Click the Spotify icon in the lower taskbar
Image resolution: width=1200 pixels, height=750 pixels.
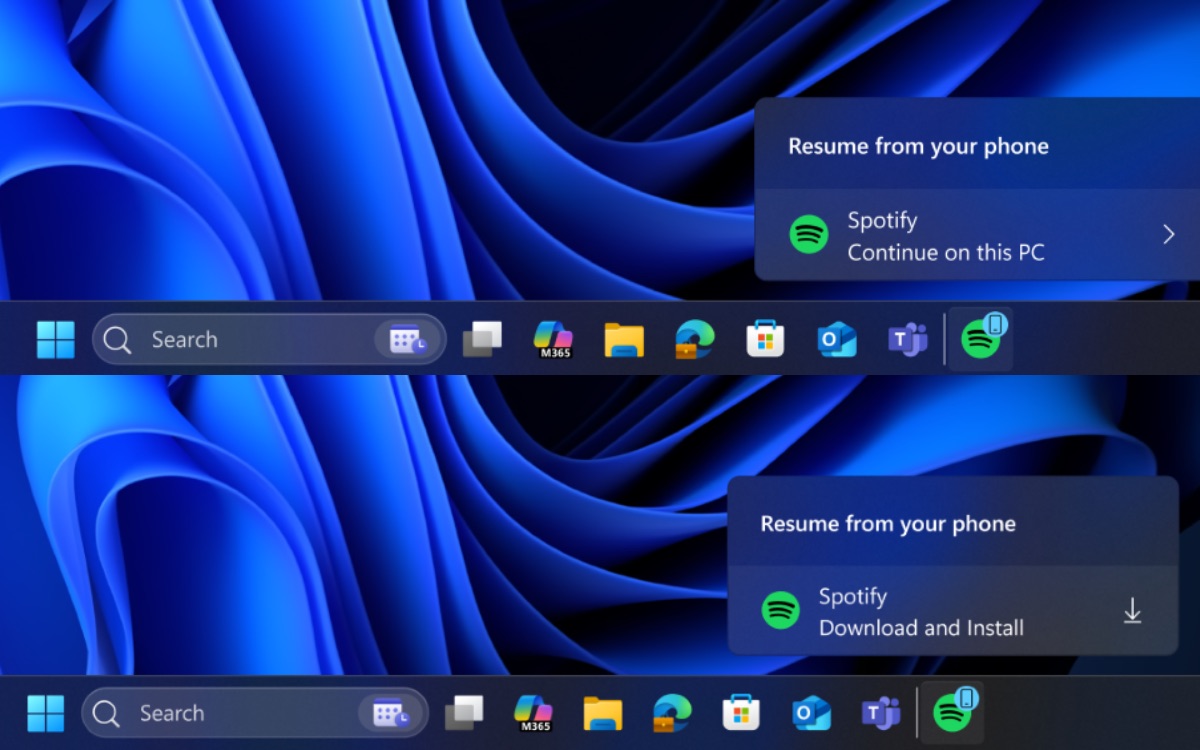coord(953,713)
